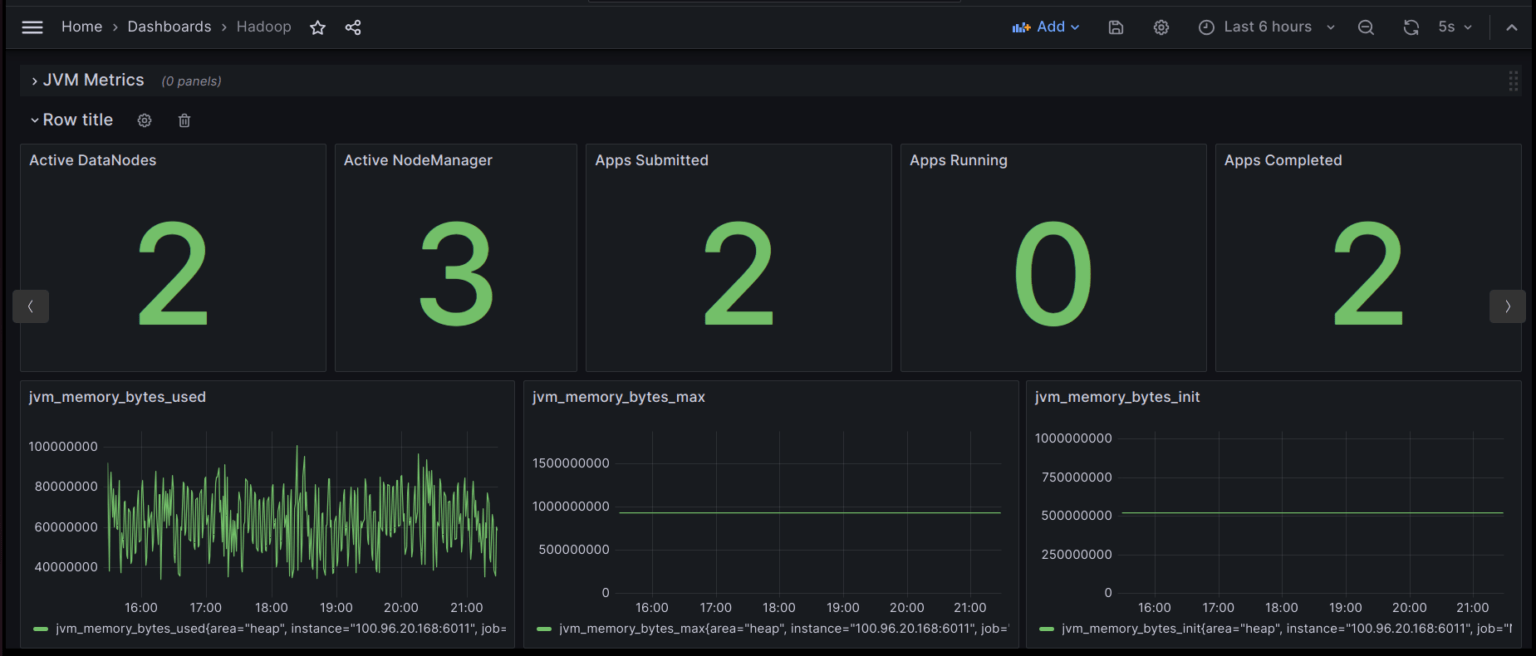
Task: Go to Dashboards via breadcrumb
Action: coord(169,27)
